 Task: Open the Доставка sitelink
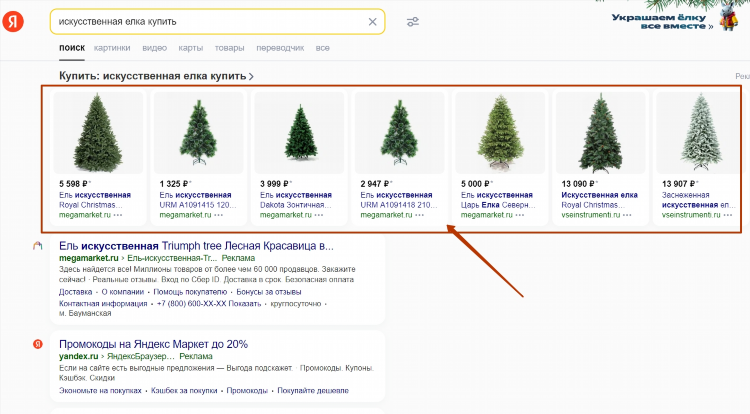[76, 292]
